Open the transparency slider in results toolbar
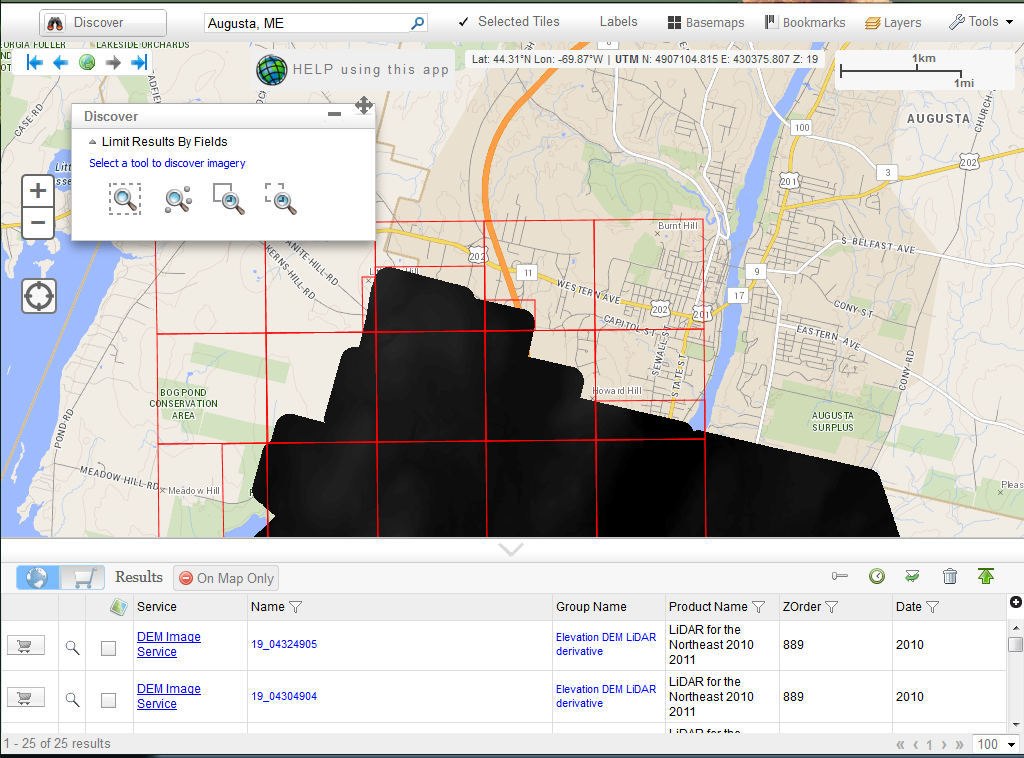This screenshot has width=1024, height=758. [x=840, y=576]
